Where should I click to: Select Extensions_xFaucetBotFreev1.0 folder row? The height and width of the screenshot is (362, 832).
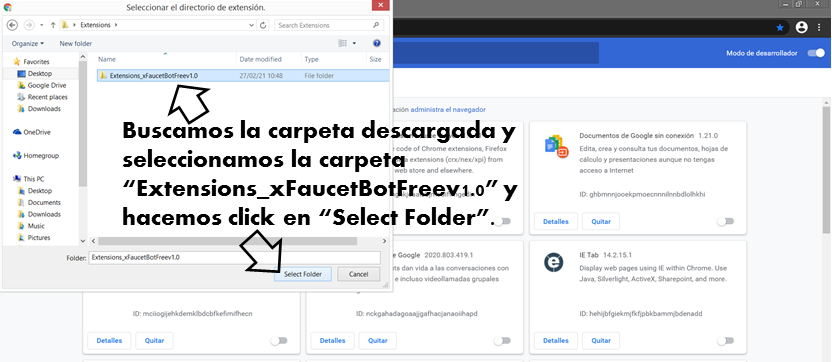coord(243,76)
